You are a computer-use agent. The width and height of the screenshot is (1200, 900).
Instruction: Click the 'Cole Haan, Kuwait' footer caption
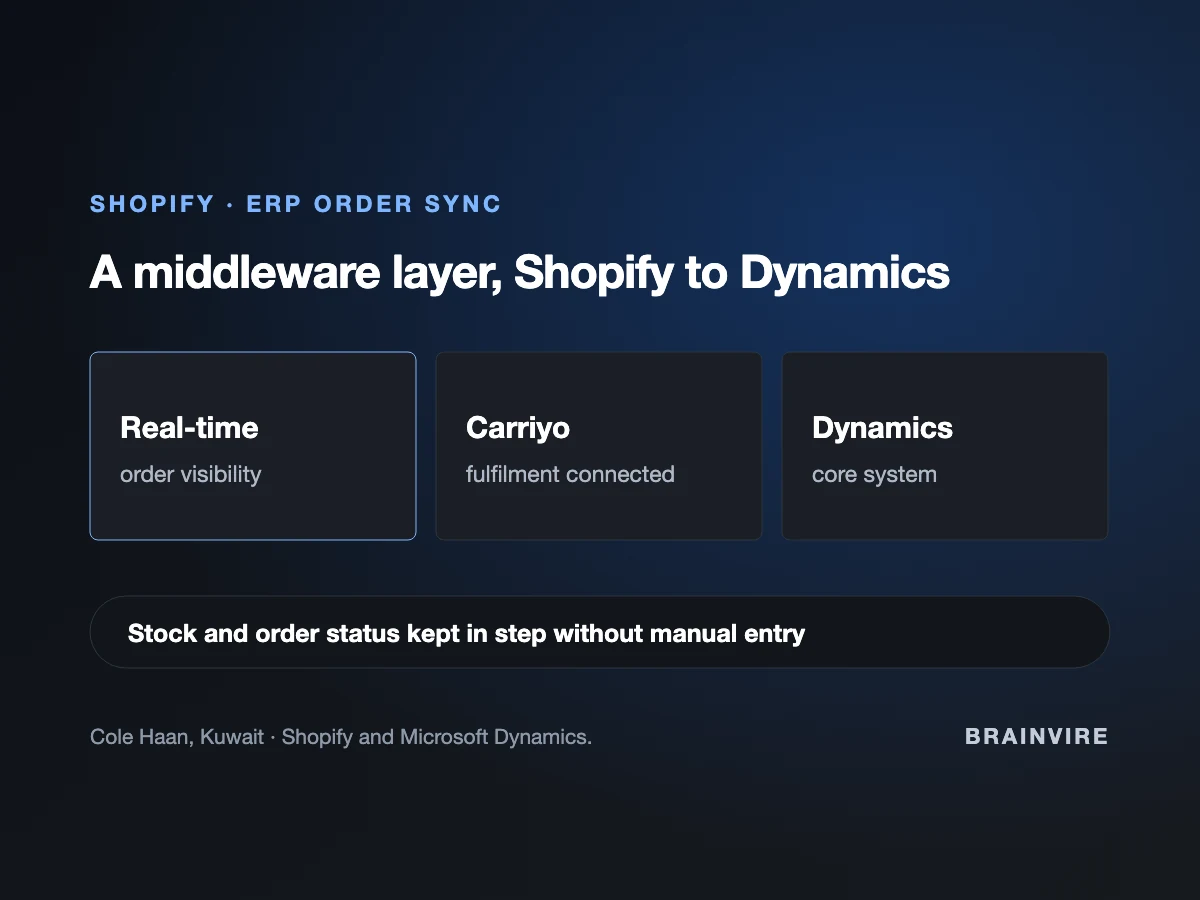click(x=341, y=737)
